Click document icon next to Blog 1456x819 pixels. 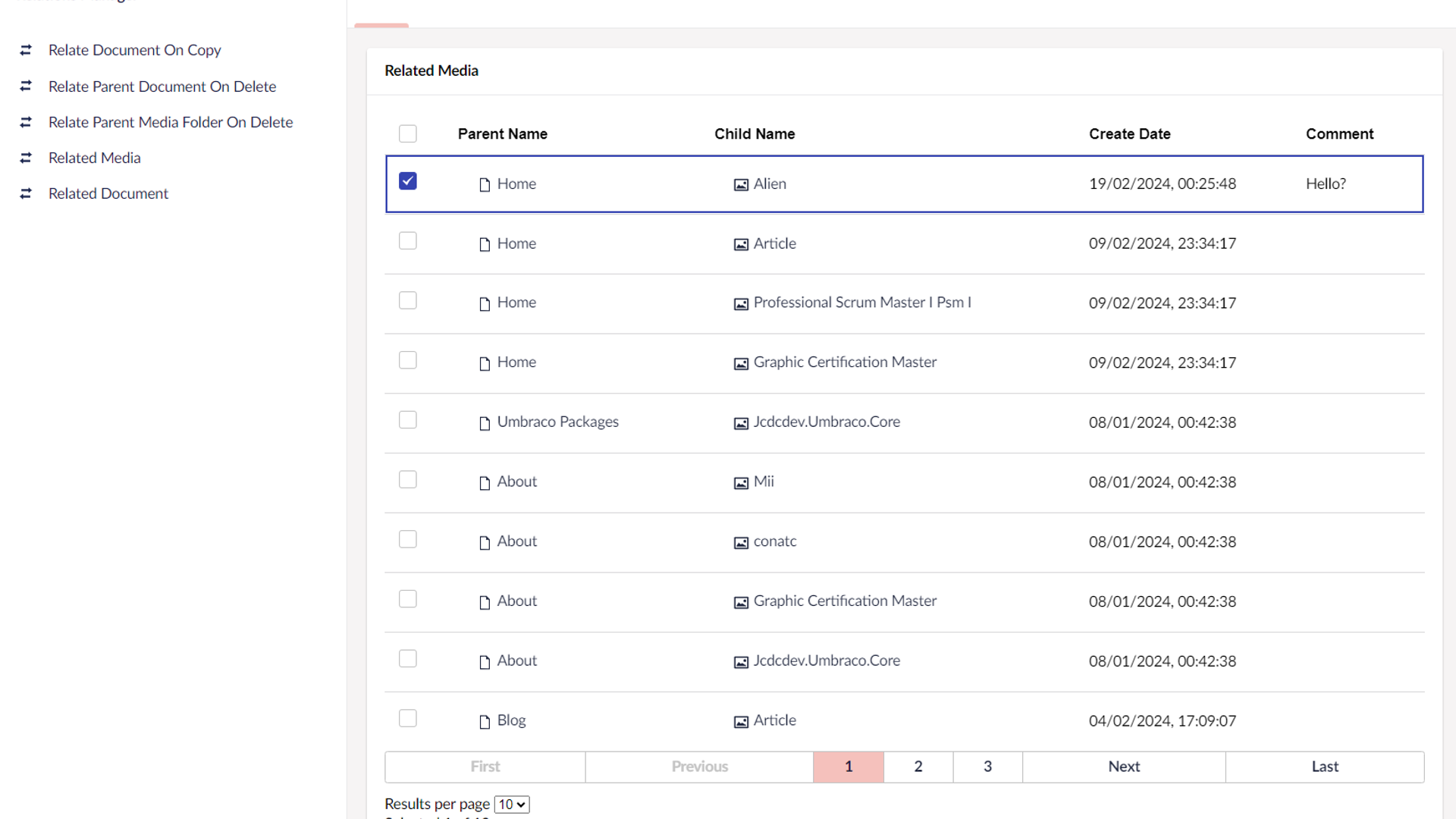[x=485, y=722]
